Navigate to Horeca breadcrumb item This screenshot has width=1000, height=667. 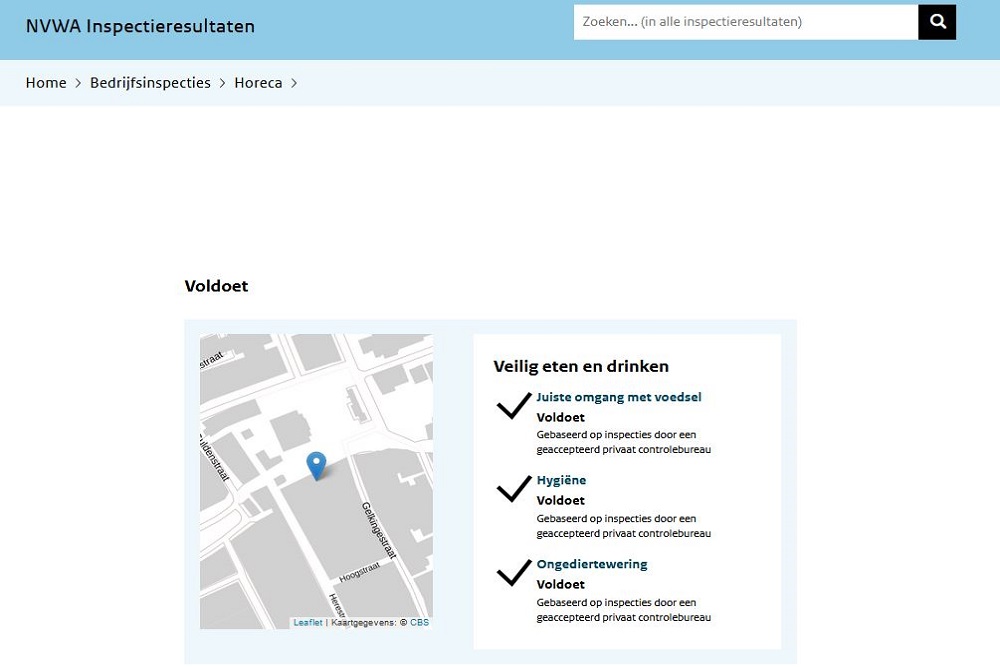pos(258,83)
